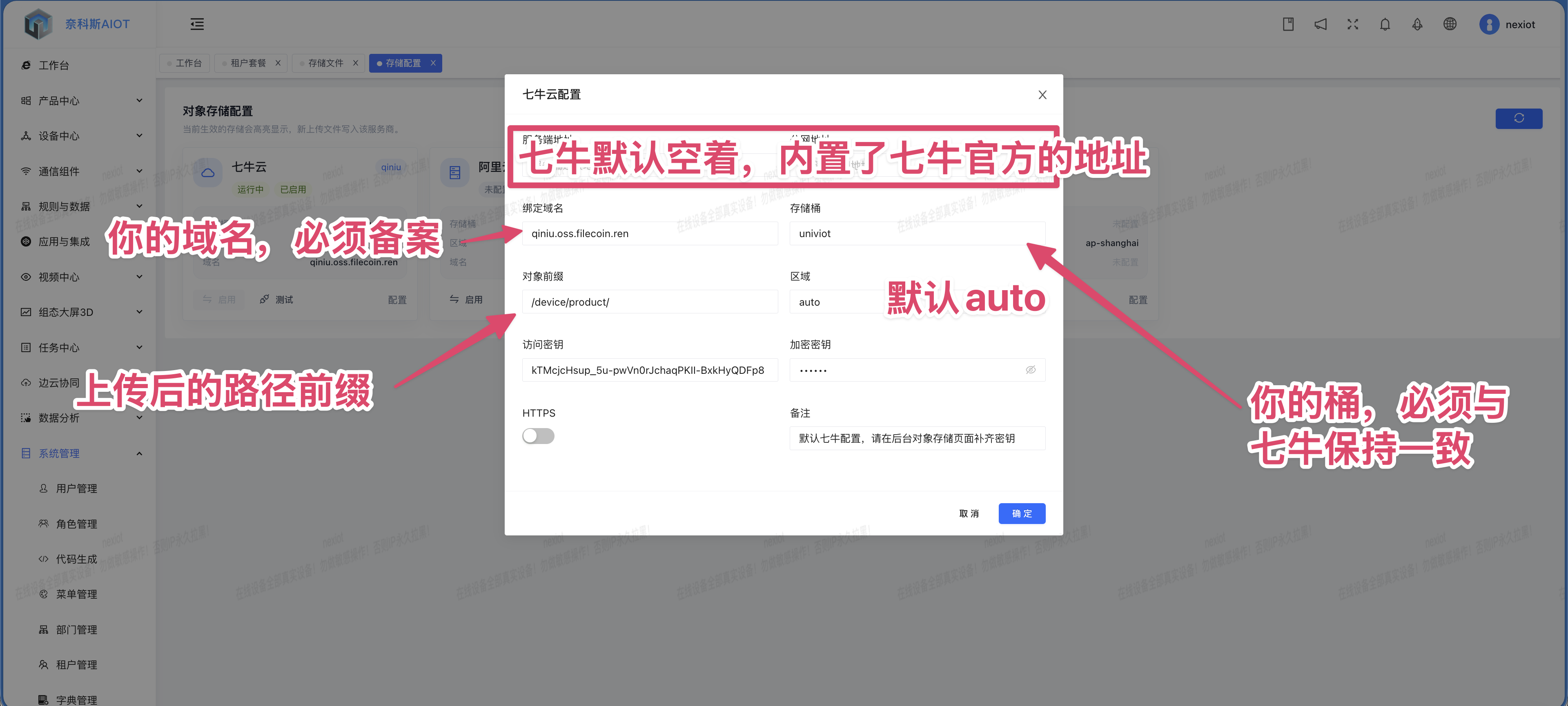Click the 绑定域名 input field
The height and width of the screenshot is (706, 1568).
coord(650,233)
